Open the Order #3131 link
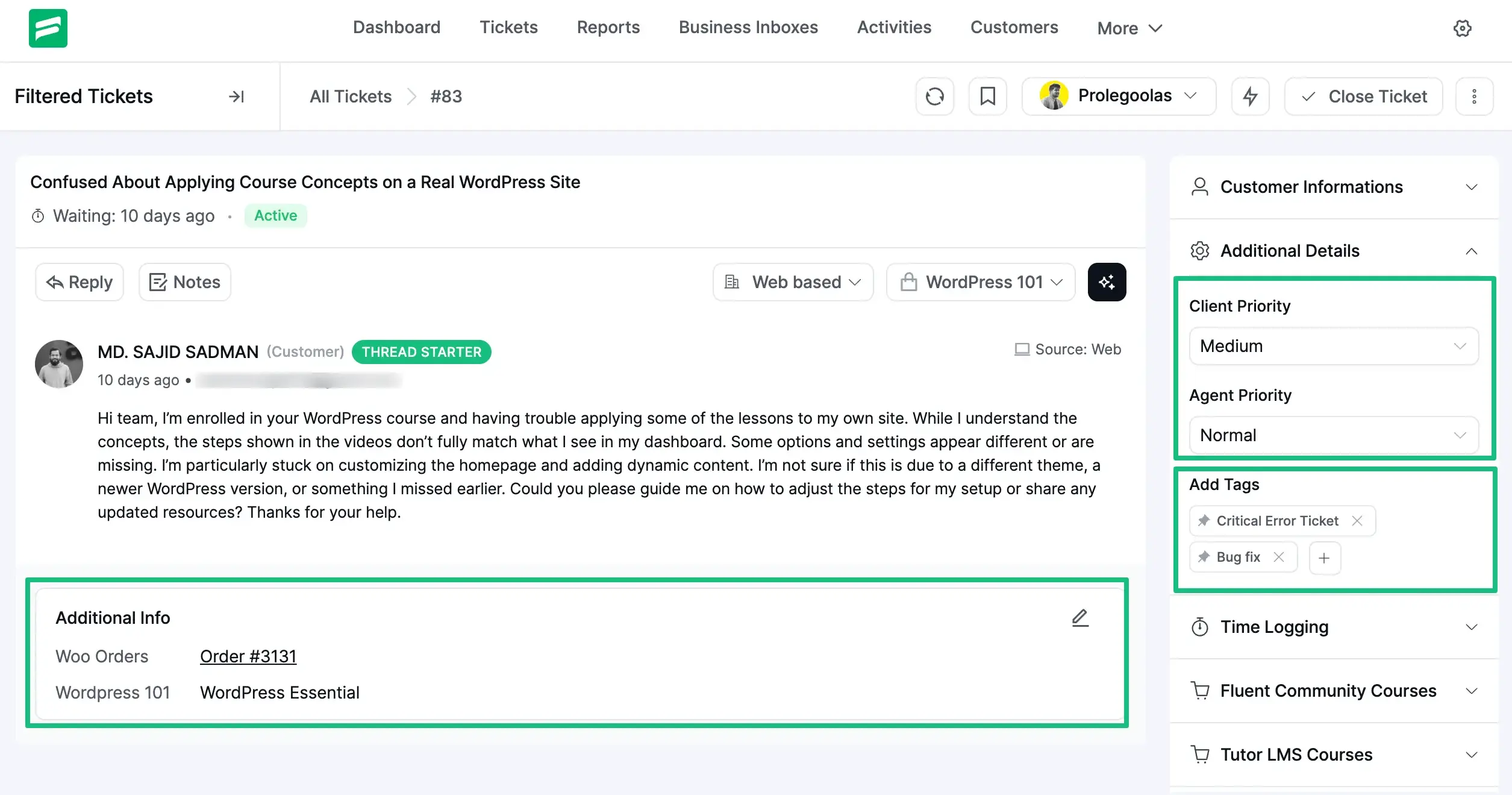Viewport: 1512px width, 795px height. coord(248,656)
